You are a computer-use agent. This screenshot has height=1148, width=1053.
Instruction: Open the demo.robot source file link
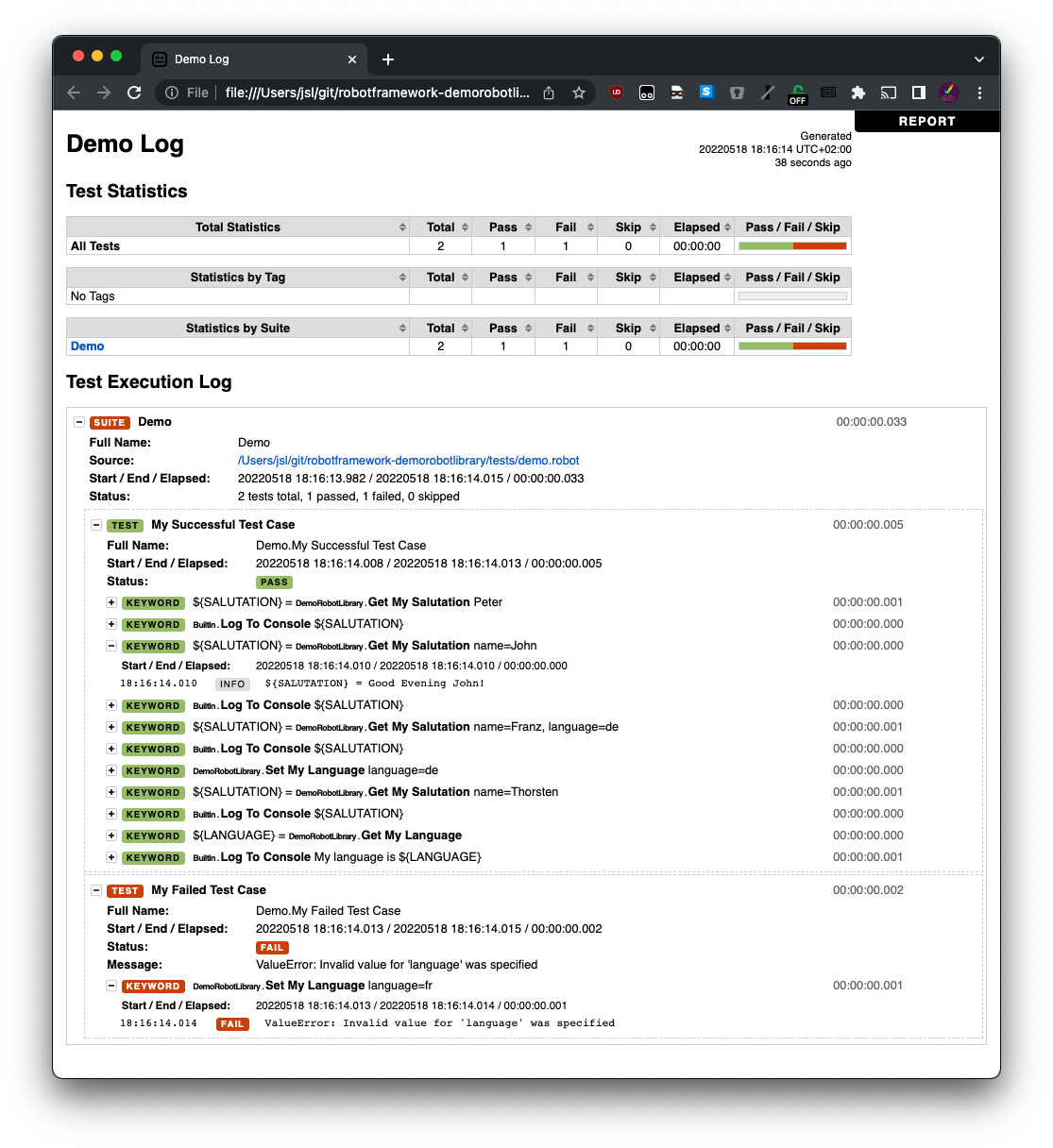[408, 461]
